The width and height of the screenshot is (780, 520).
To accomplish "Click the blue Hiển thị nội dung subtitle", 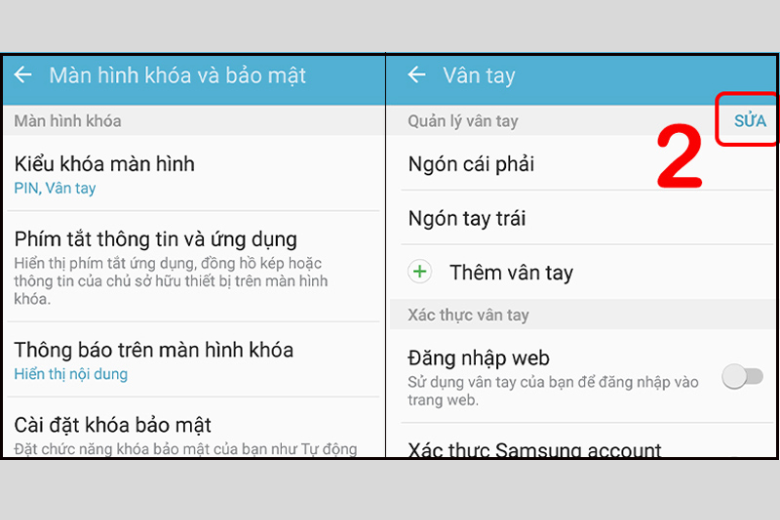I will click(x=71, y=374).
